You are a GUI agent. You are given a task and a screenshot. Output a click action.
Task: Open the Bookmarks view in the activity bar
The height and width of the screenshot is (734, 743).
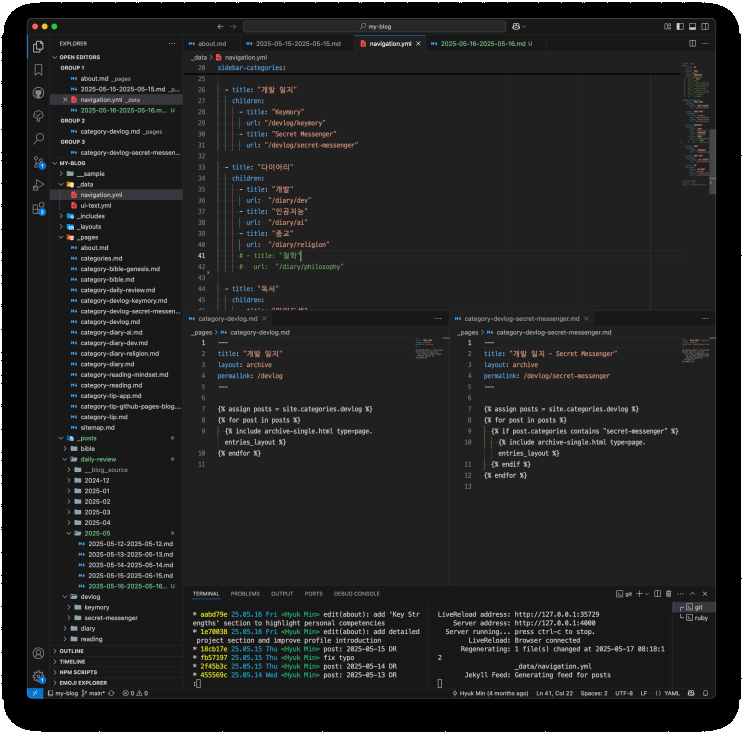[38, 70]
